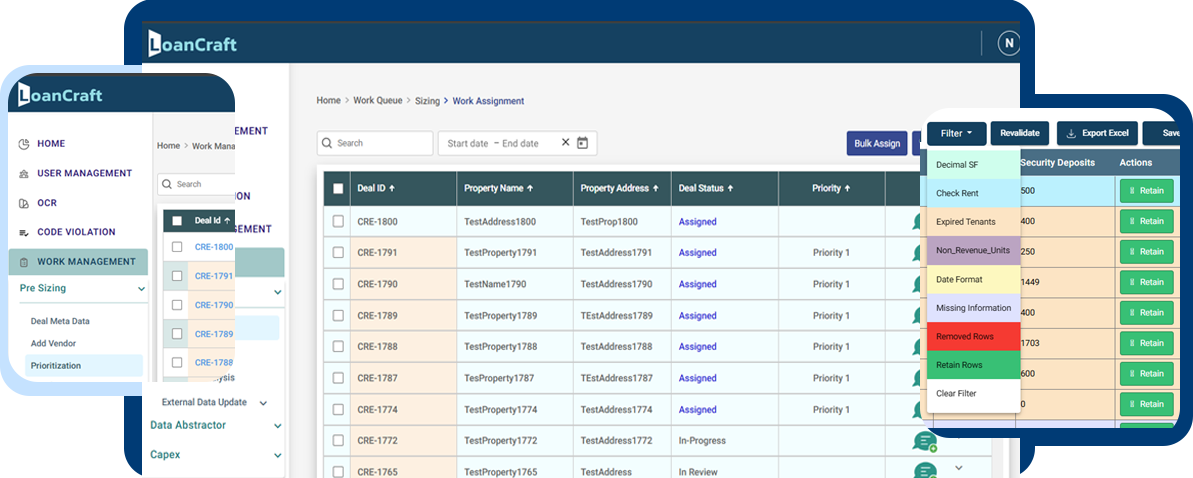Tick the checkbox for deal CRE-1774
This screenshot has width=1193, height=478.
pyautogui.click(x=339, y=409)
